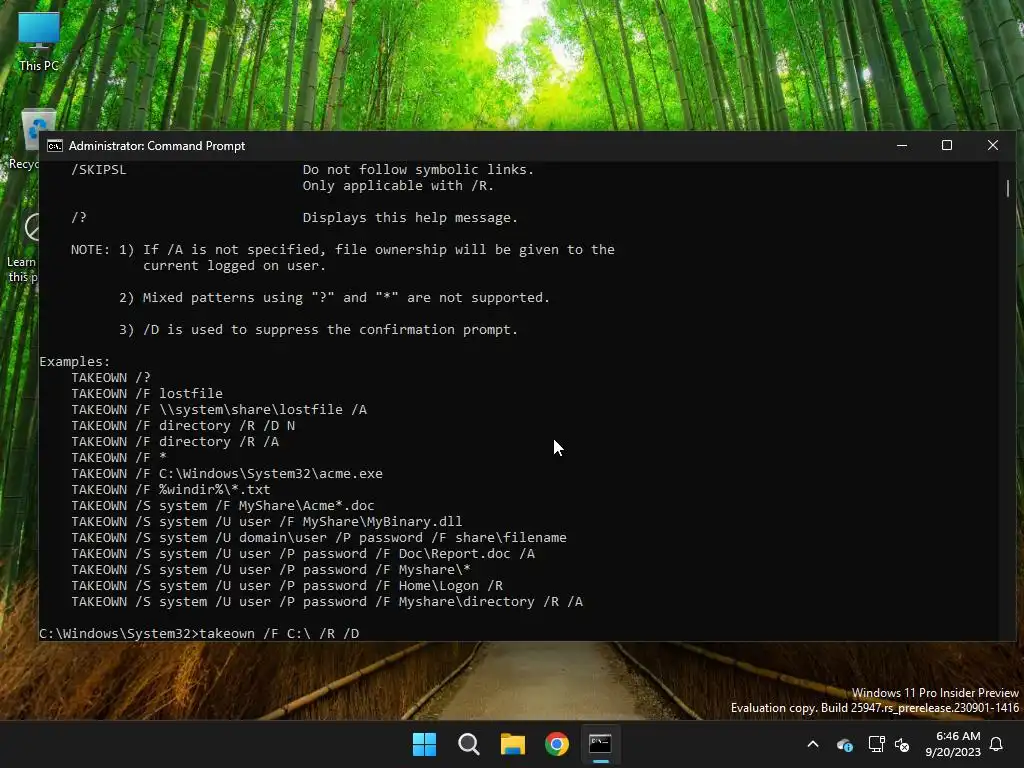
Task: Show hidden system tray icons
Action: 813,744
